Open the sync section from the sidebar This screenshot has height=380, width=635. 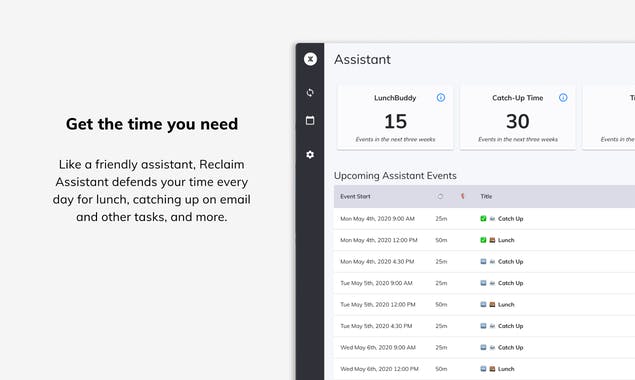coord(310,92)
